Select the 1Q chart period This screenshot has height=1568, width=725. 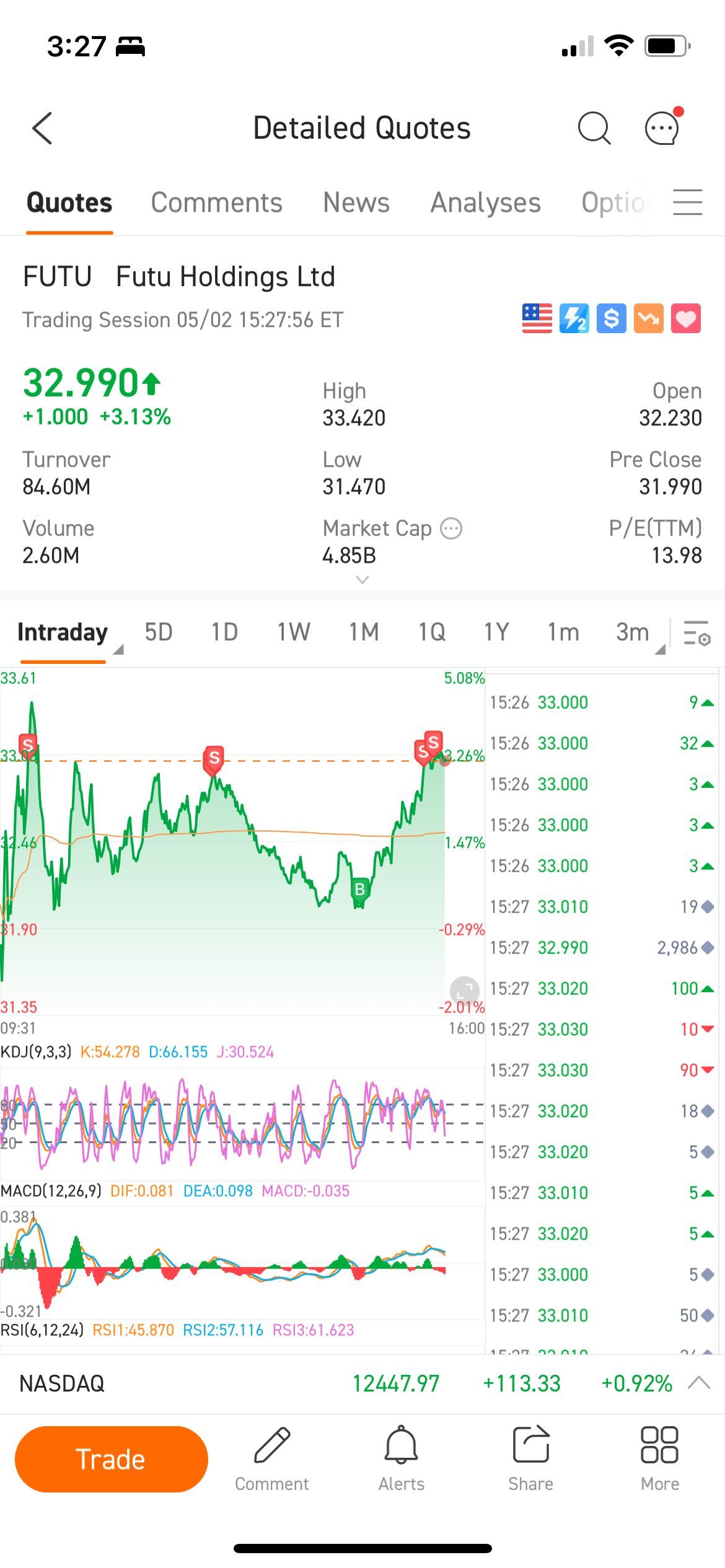[x=432, y=632]
